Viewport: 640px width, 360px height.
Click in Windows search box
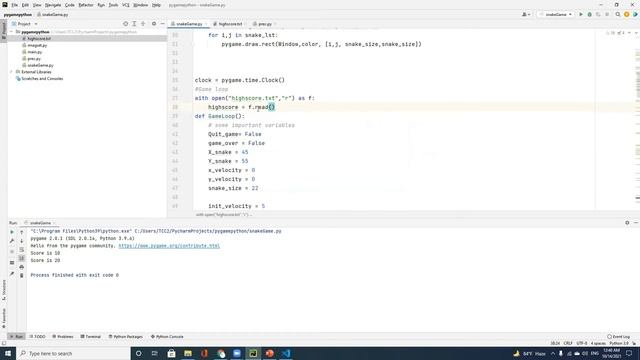coord(73,353)
